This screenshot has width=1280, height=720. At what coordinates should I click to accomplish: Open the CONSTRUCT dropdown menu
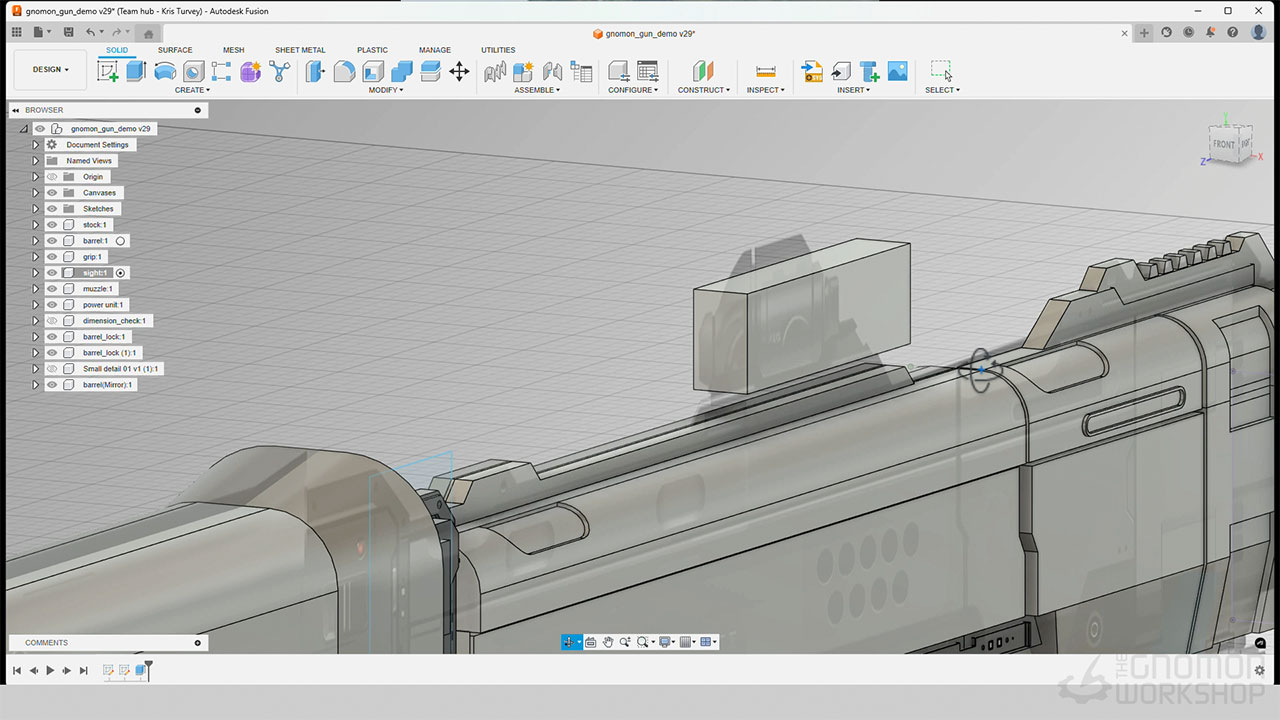pos(703,90)
